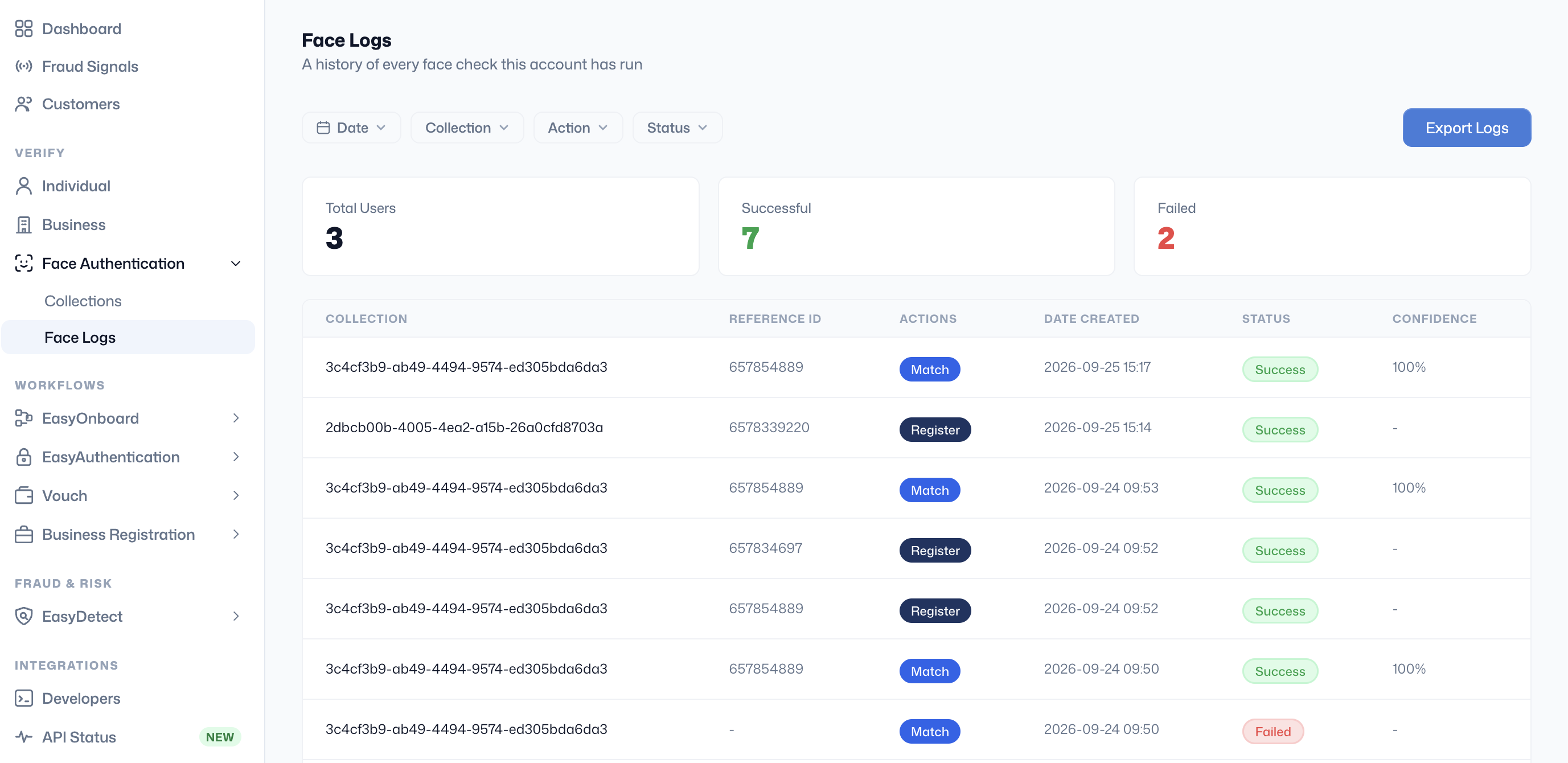Click the Total Users stat card

pyautogui.click(x=500, y=226)
